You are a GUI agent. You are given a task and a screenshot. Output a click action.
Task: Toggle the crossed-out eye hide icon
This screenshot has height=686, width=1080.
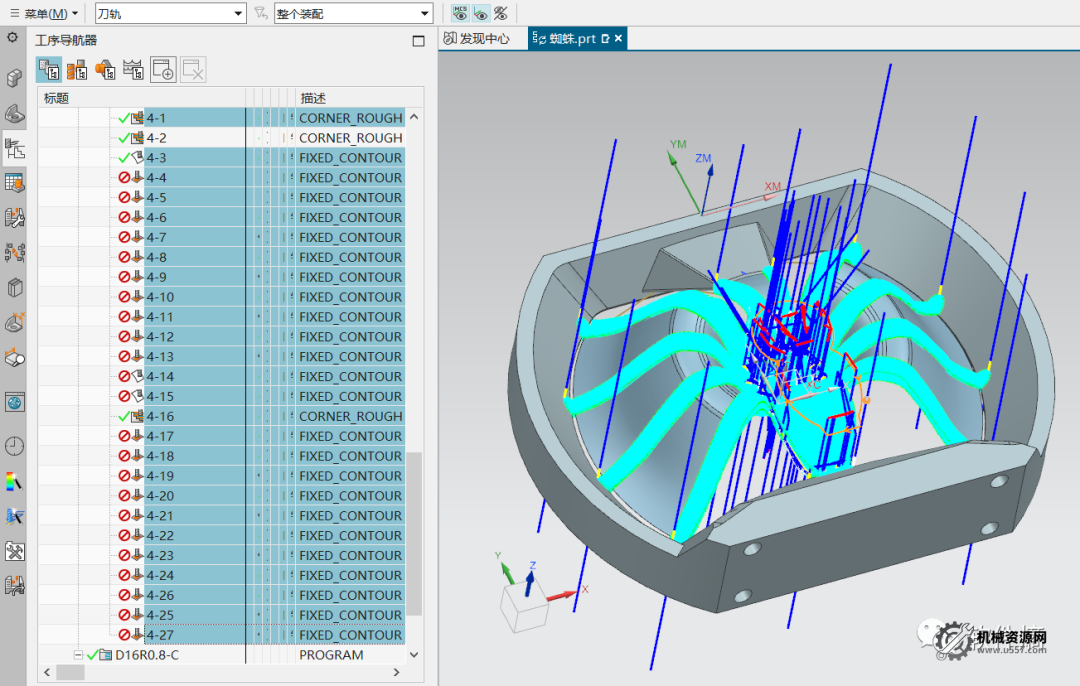click(x=501, y=13)
